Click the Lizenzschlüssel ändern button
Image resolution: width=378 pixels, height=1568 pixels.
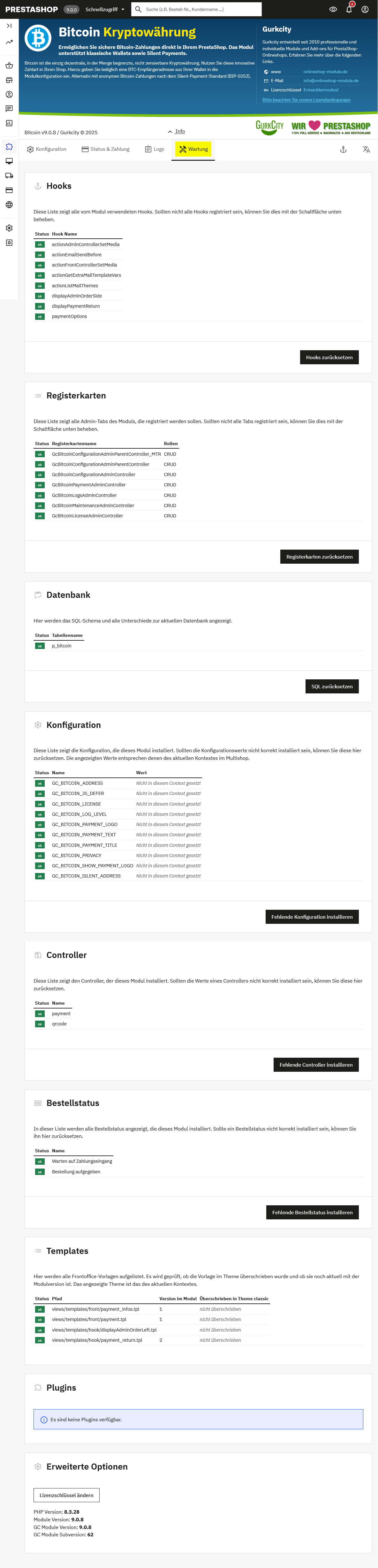[66, 1495]
